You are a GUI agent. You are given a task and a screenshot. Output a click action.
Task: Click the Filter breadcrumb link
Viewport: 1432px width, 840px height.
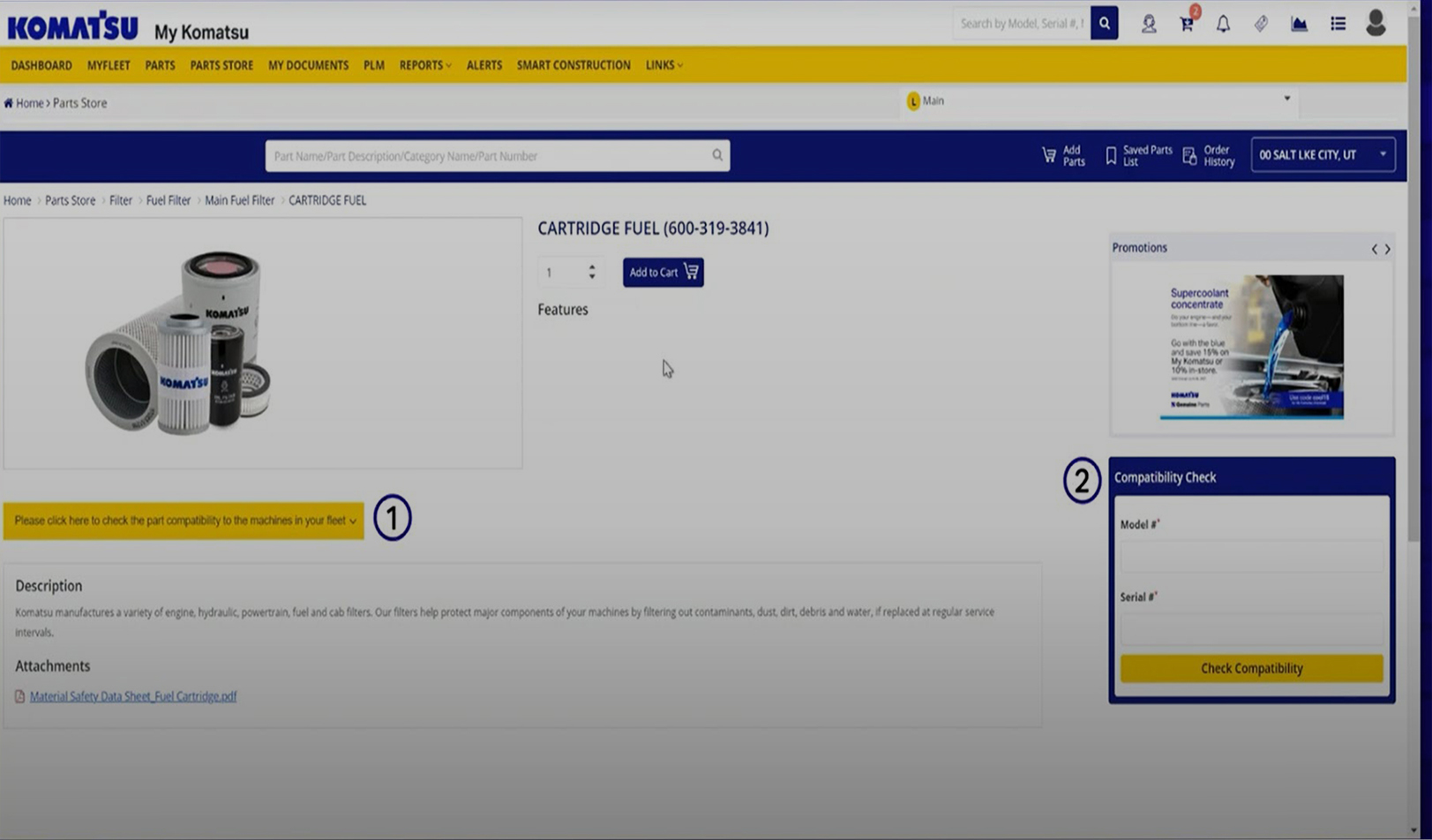point(121,200)
